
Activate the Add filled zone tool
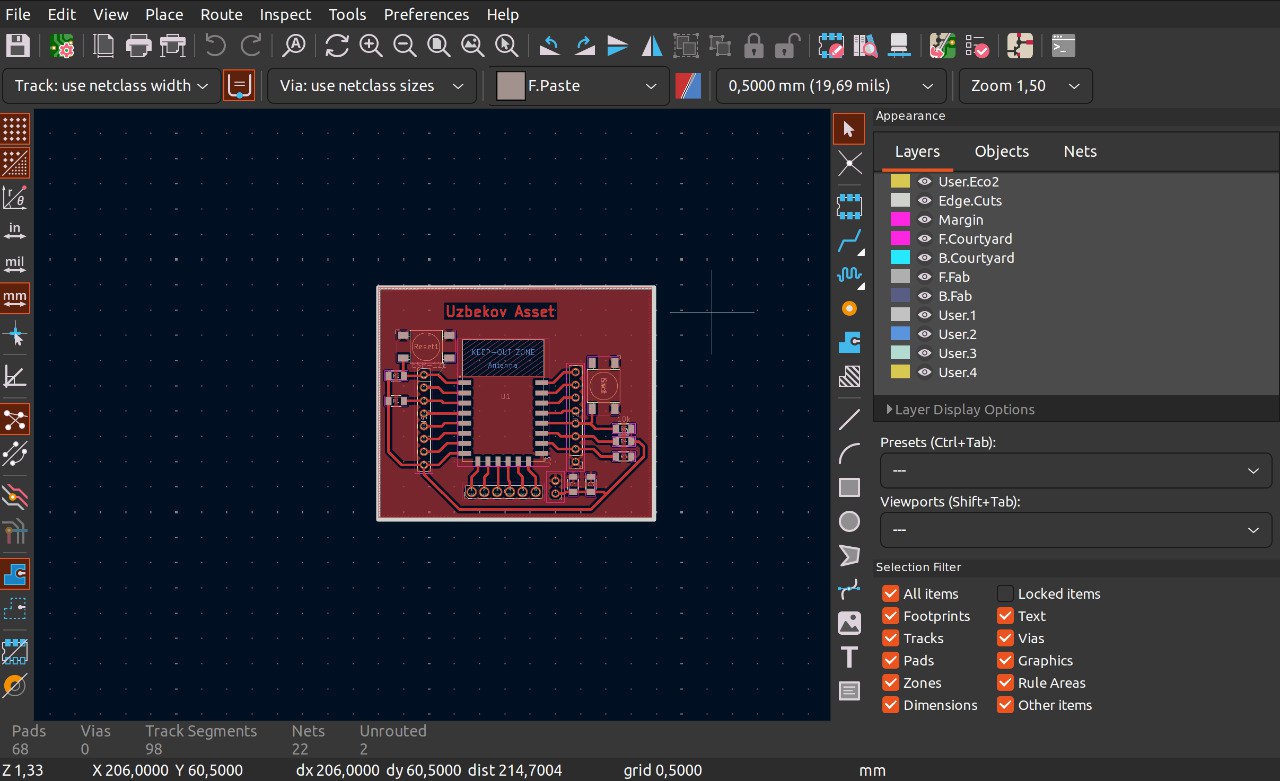point(849,343)
